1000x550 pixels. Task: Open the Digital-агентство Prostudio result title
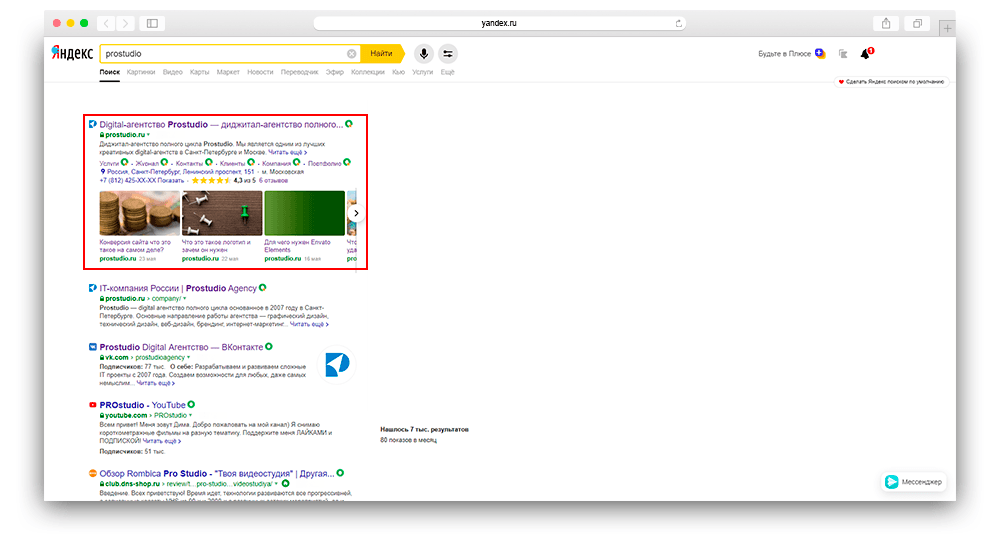click(x=221, y=124)
